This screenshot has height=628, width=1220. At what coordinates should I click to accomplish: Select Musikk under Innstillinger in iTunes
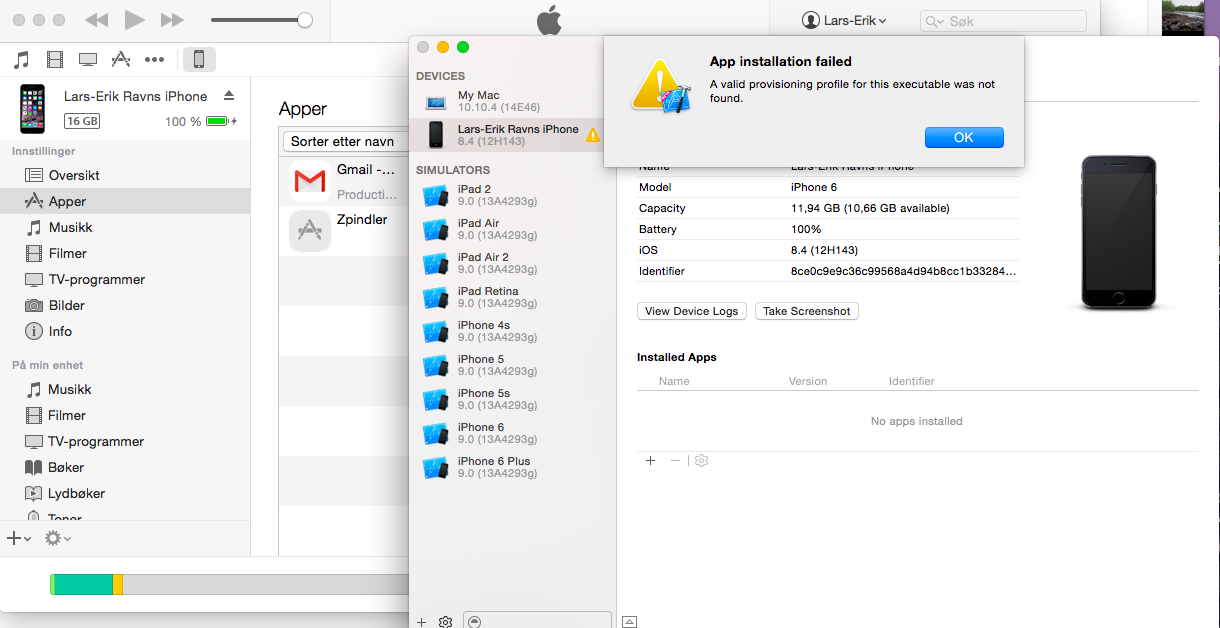(x=125, y=227)
